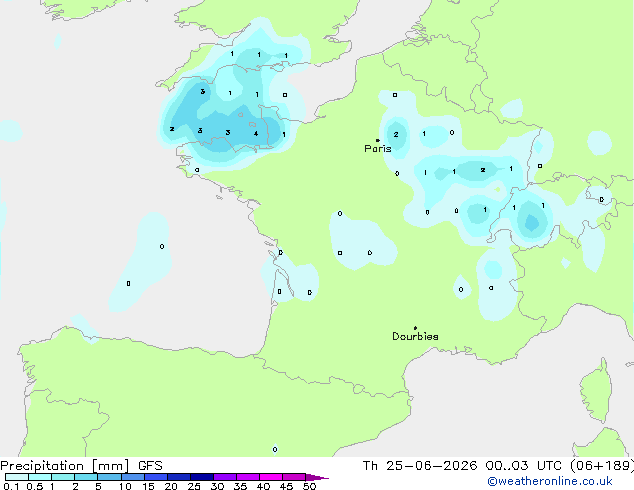The height and width of the screenshot is (490, 634).
Task: Select the 15–20 mm legend color swatch
Action: 155,477
